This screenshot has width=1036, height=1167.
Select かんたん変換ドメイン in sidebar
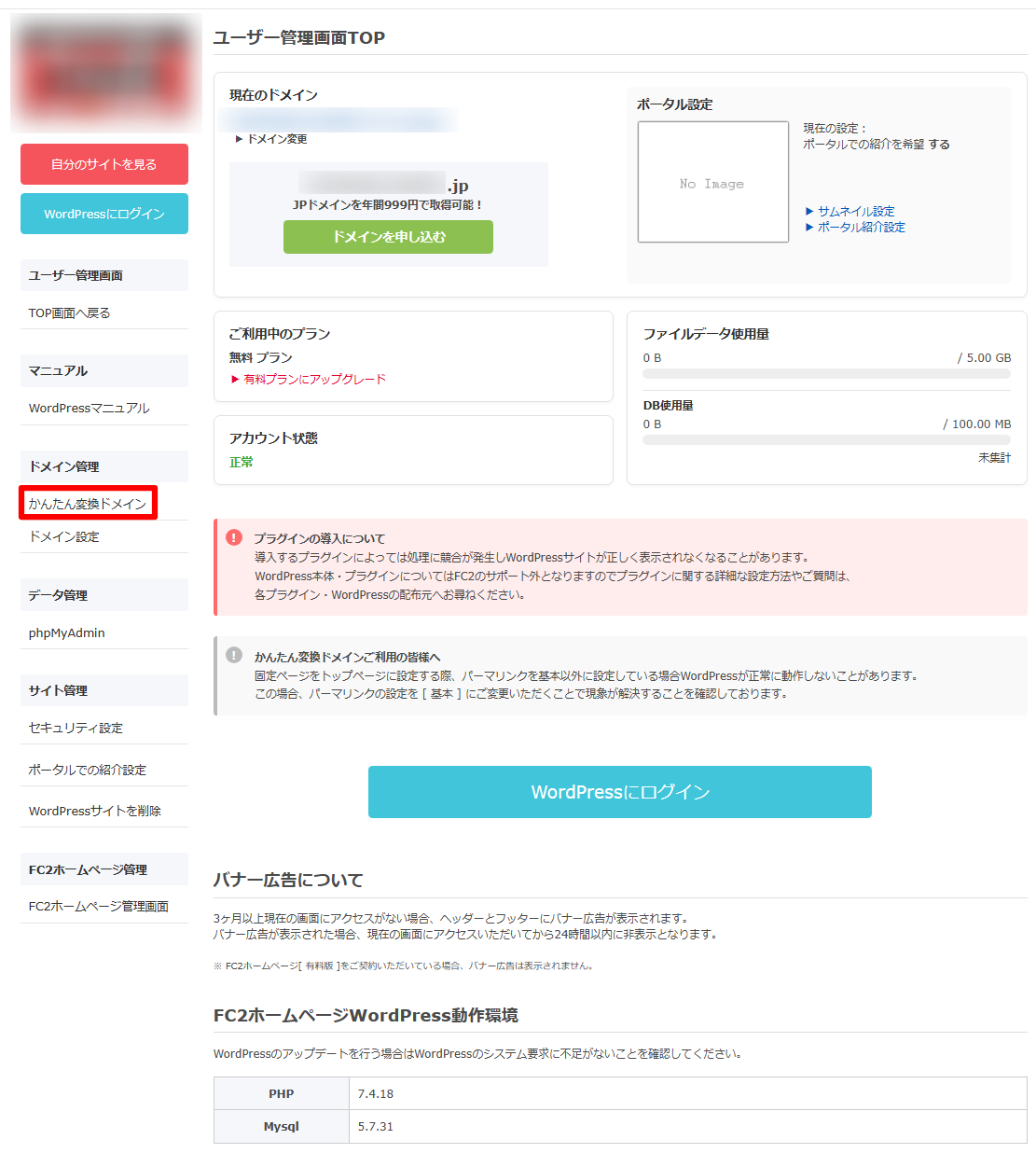[x=88, y=504]
